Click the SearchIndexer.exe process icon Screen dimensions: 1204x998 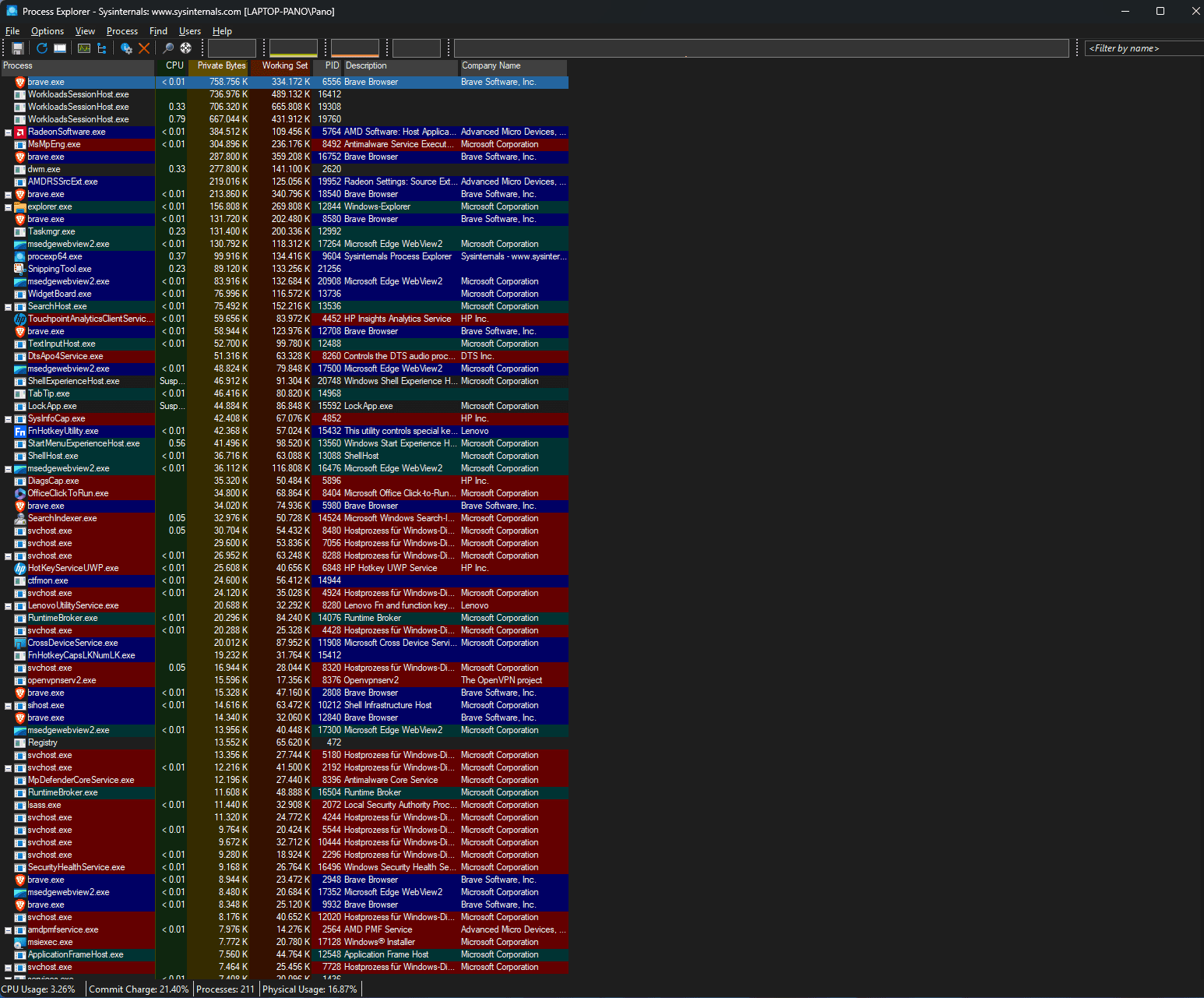(20, 518)
